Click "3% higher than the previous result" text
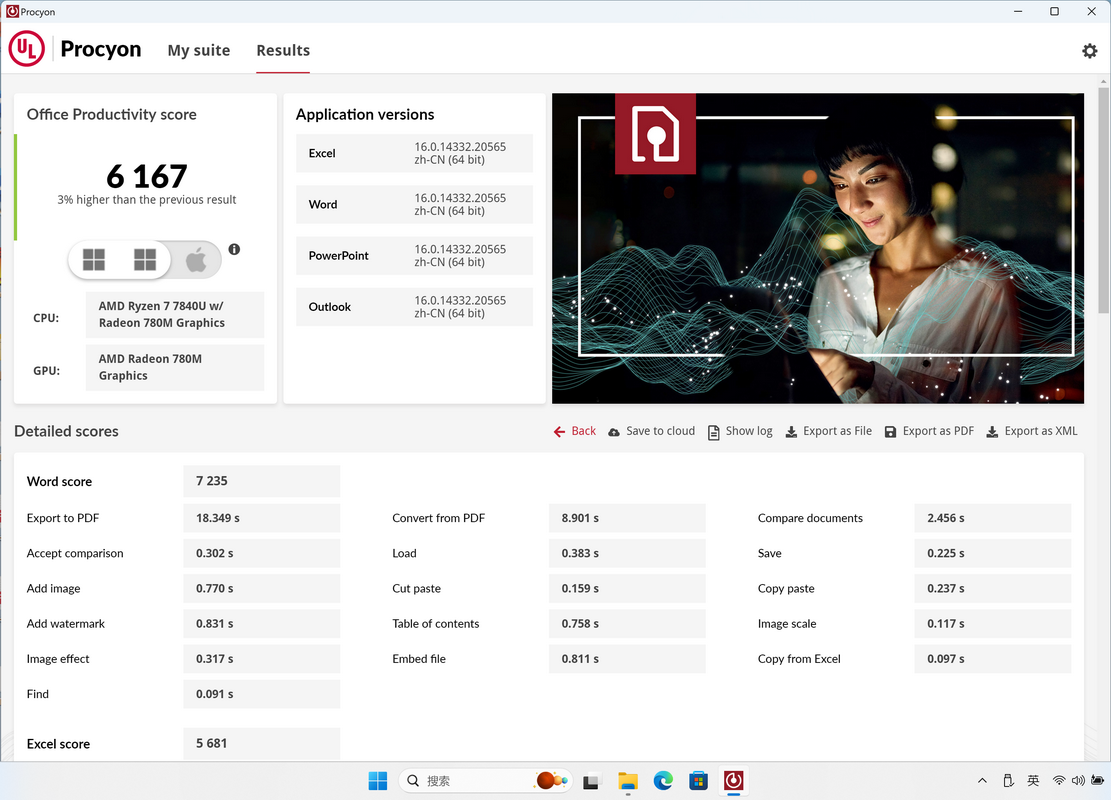 147,200
